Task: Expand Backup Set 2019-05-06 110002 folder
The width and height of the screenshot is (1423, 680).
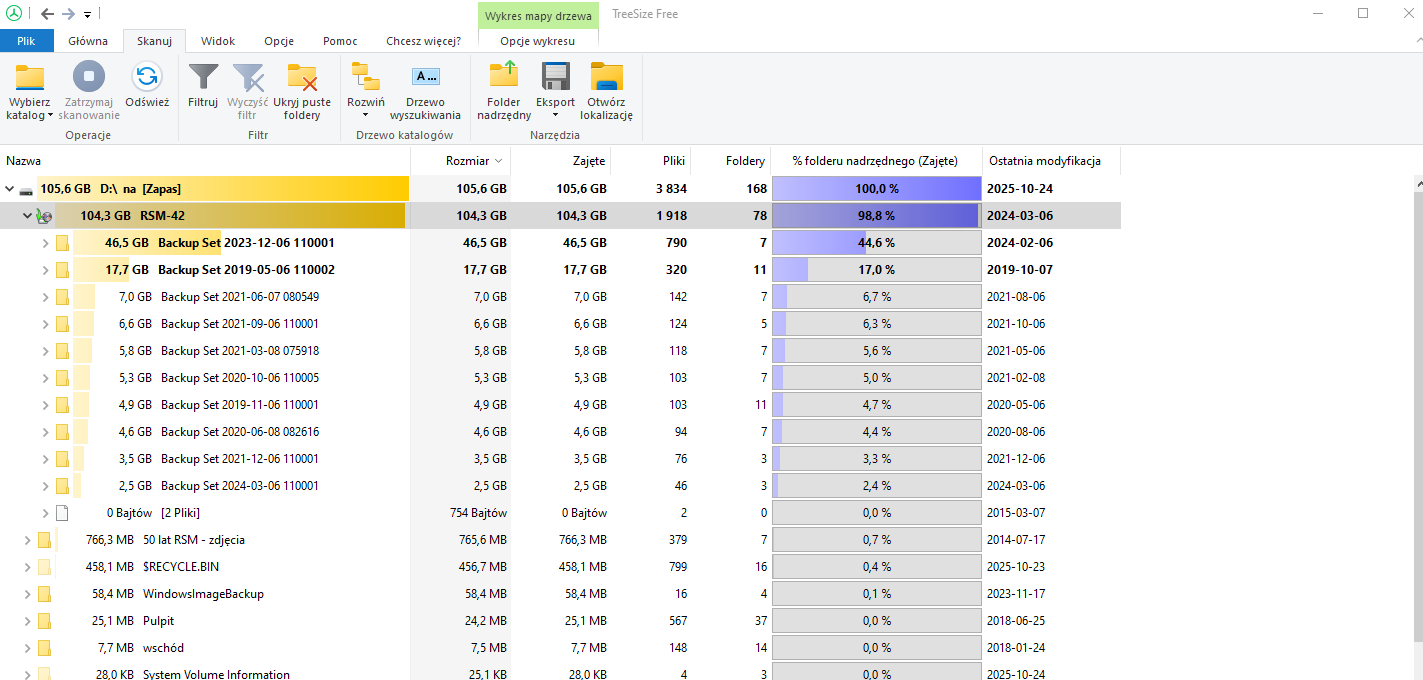Action: (x=45, y=269)
